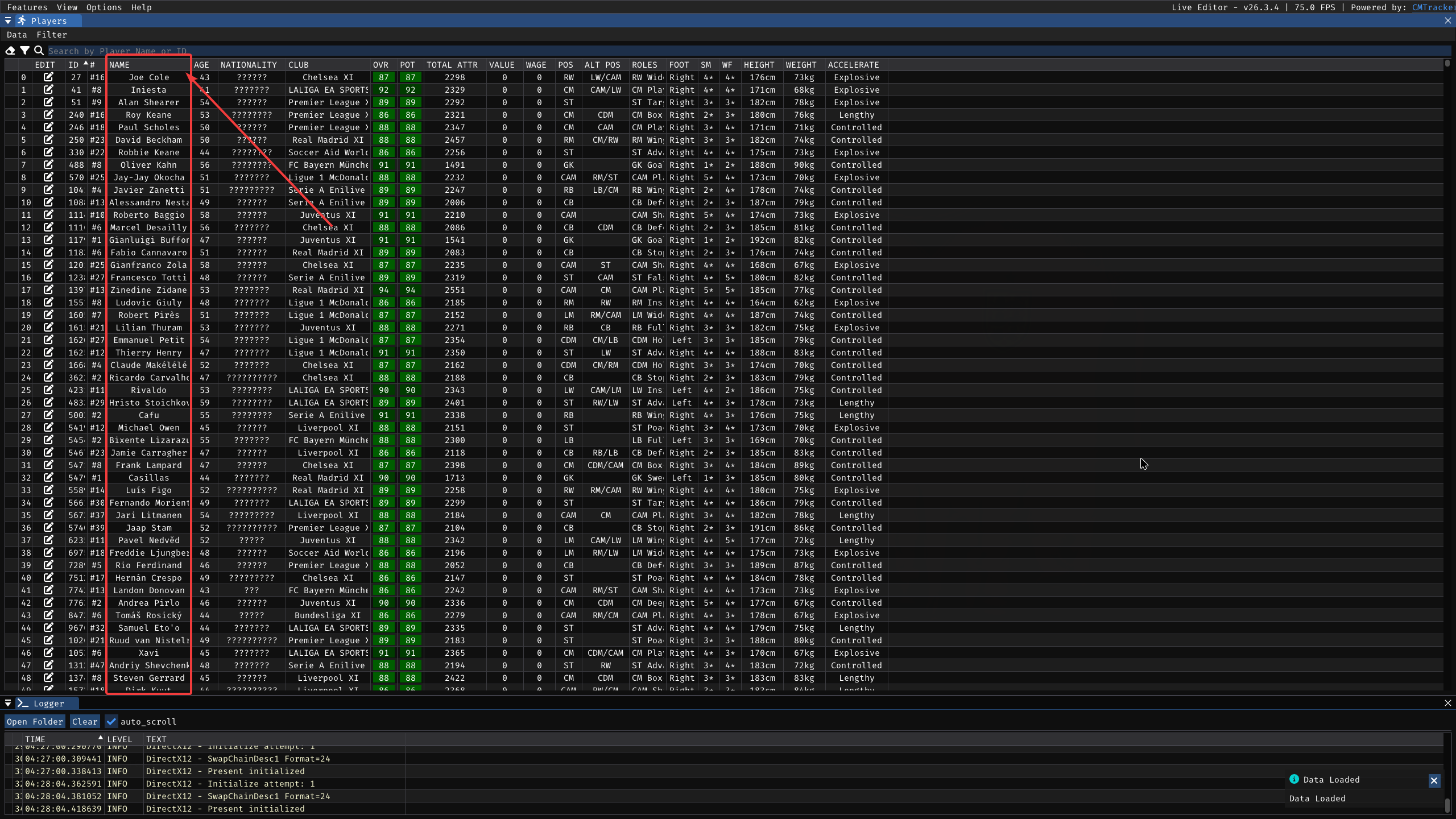This screenshot has height=819, width=1456.
Task: Select the Players tab
Action: click(x=48, y=20)
